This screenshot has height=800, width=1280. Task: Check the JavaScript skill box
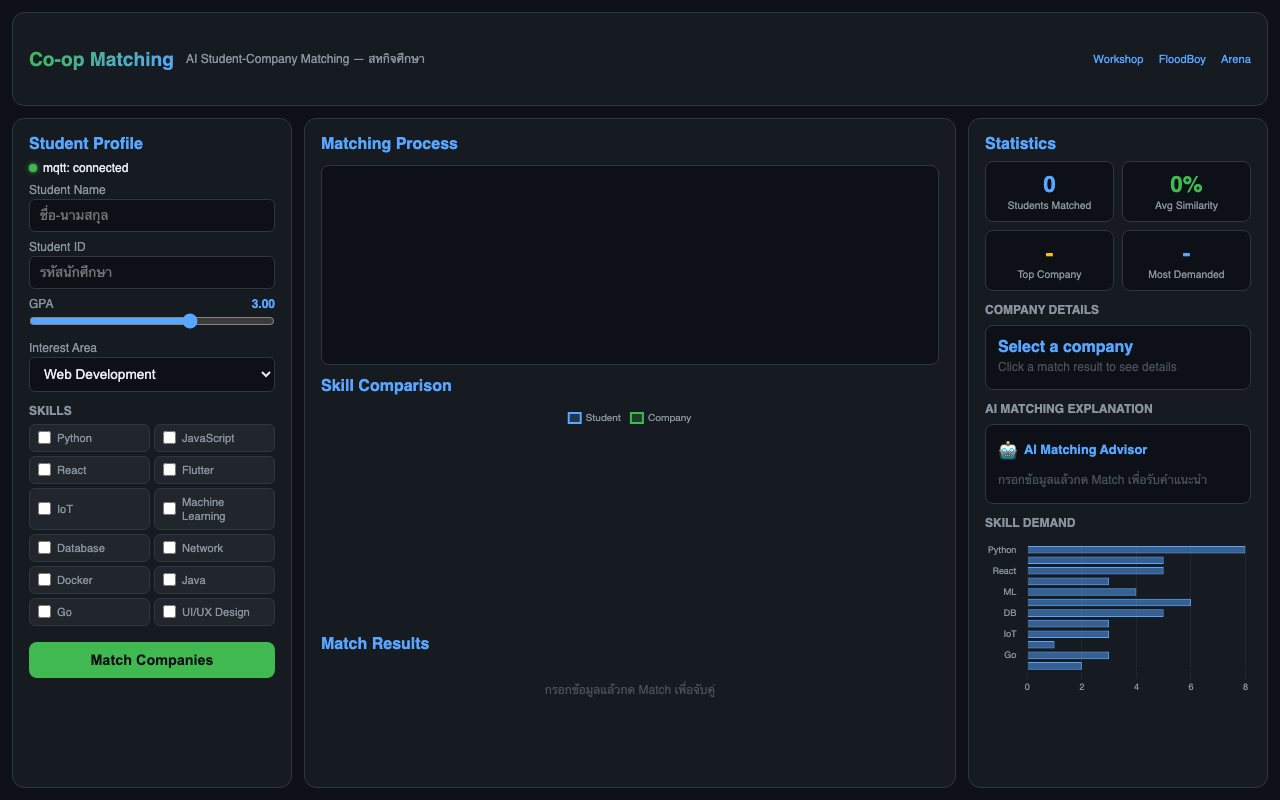pyautogui.click(x=170, y=438)
